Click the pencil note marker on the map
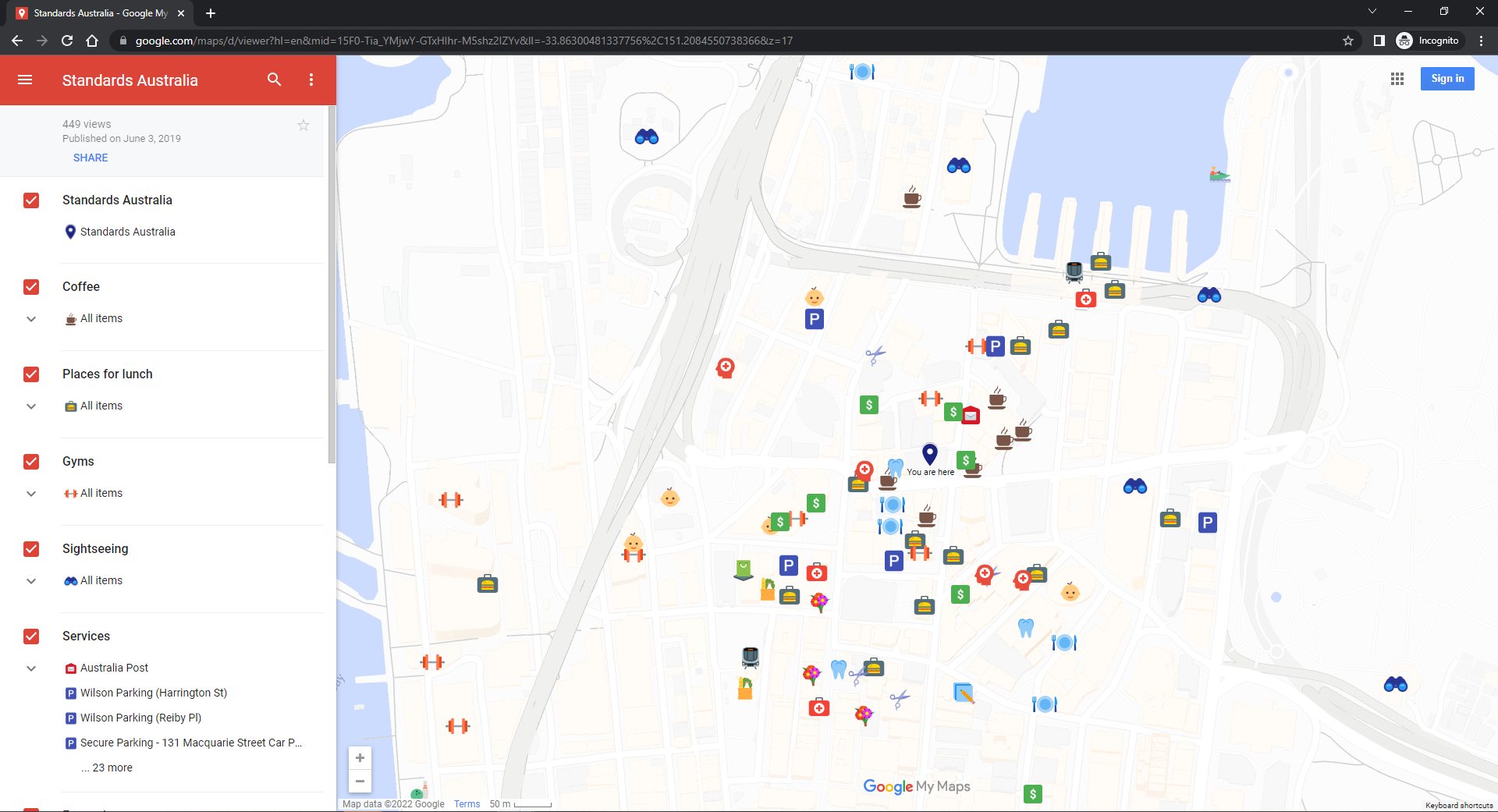Viewport: 1498px width, 812px height. pyautogui.click(x=964, y=693)
